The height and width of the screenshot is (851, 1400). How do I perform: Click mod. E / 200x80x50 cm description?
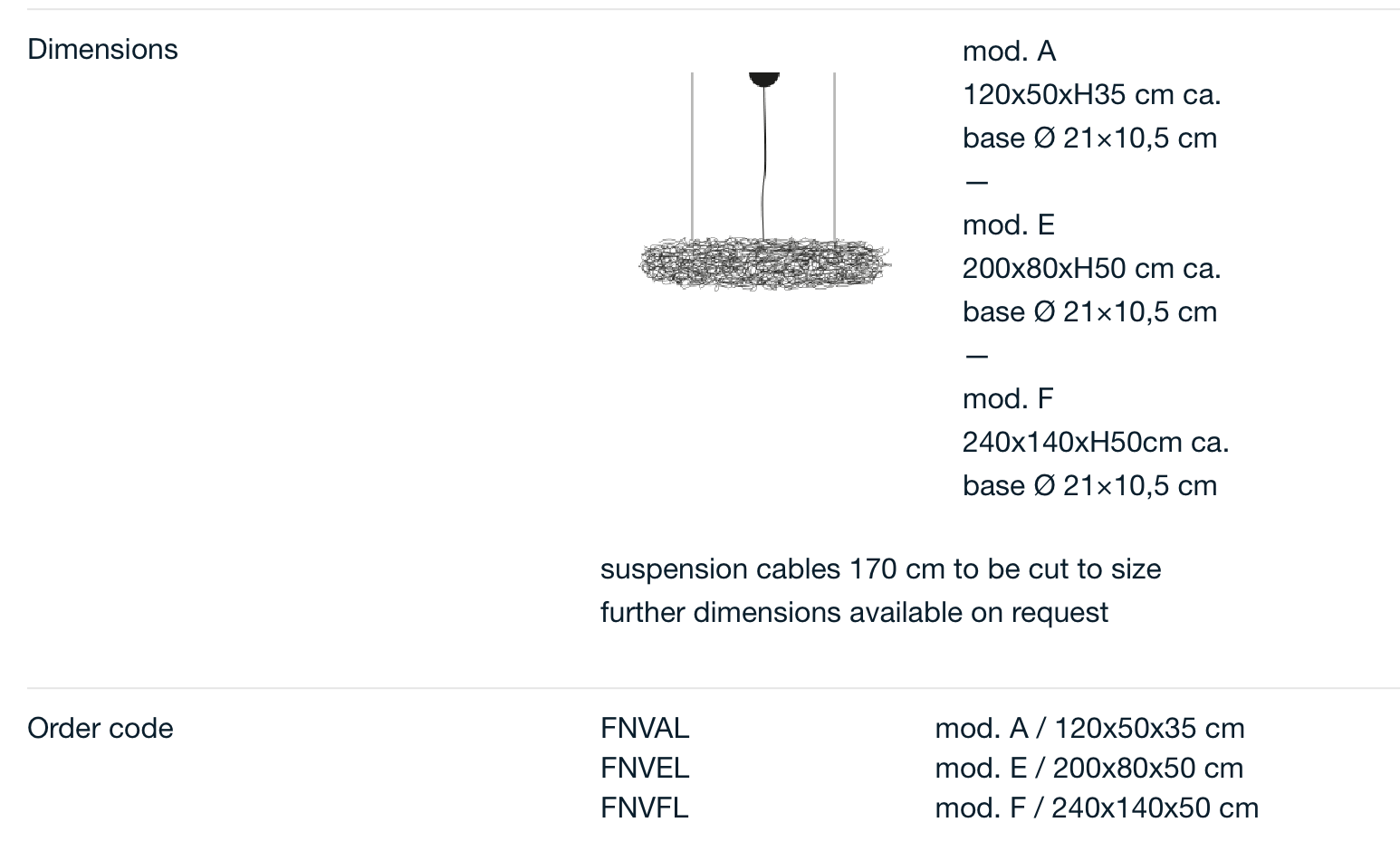pyautogui.click(x=1089, y=768)
